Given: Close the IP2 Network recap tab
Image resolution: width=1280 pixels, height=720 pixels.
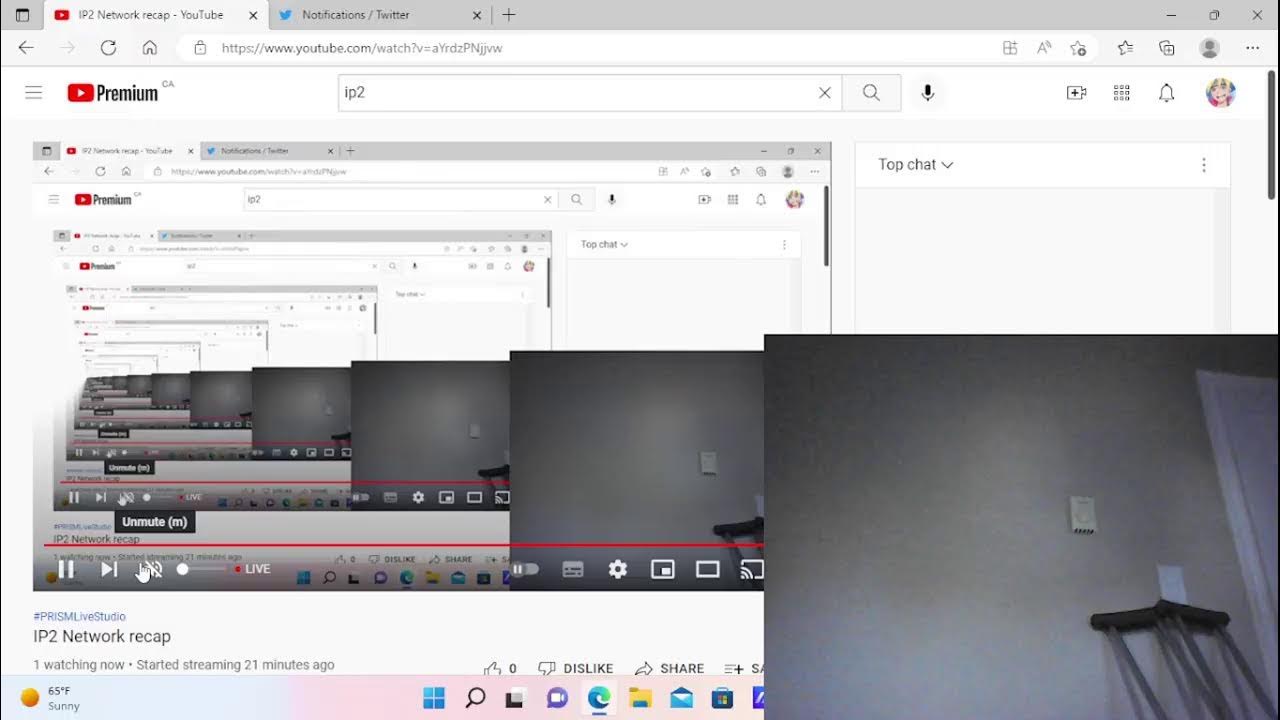Looking at the screenshot, I should [253, 15].
